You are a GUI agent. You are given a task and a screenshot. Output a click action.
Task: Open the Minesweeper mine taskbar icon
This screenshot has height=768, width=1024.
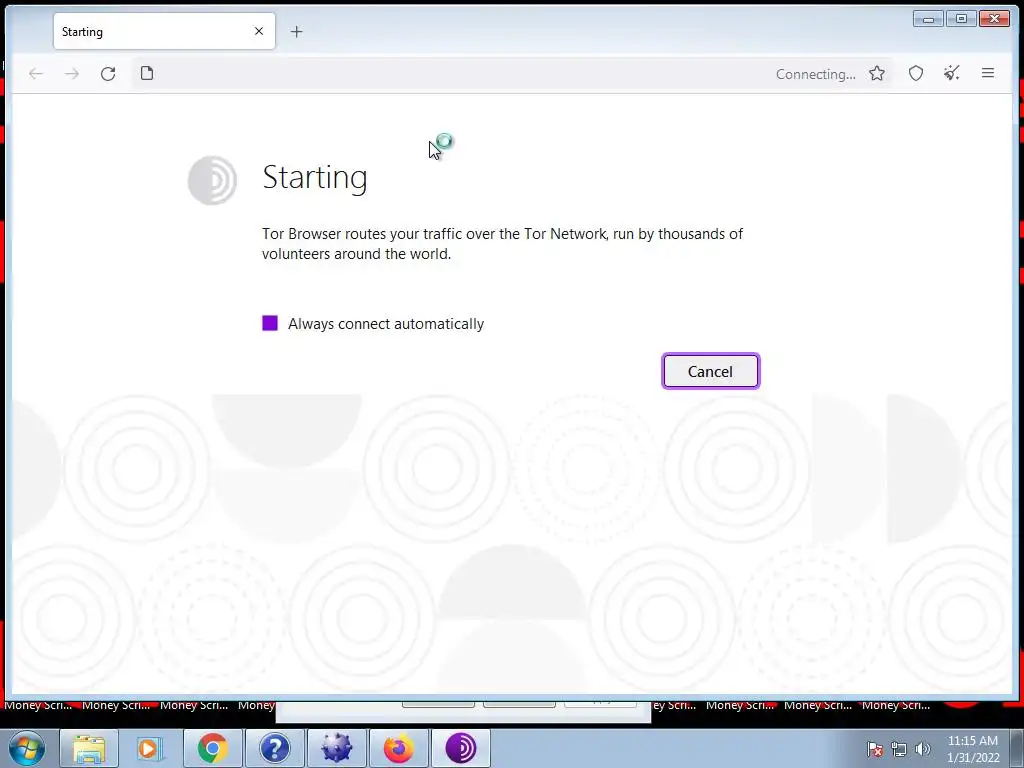pyautogui.click(x=336, y=748)
